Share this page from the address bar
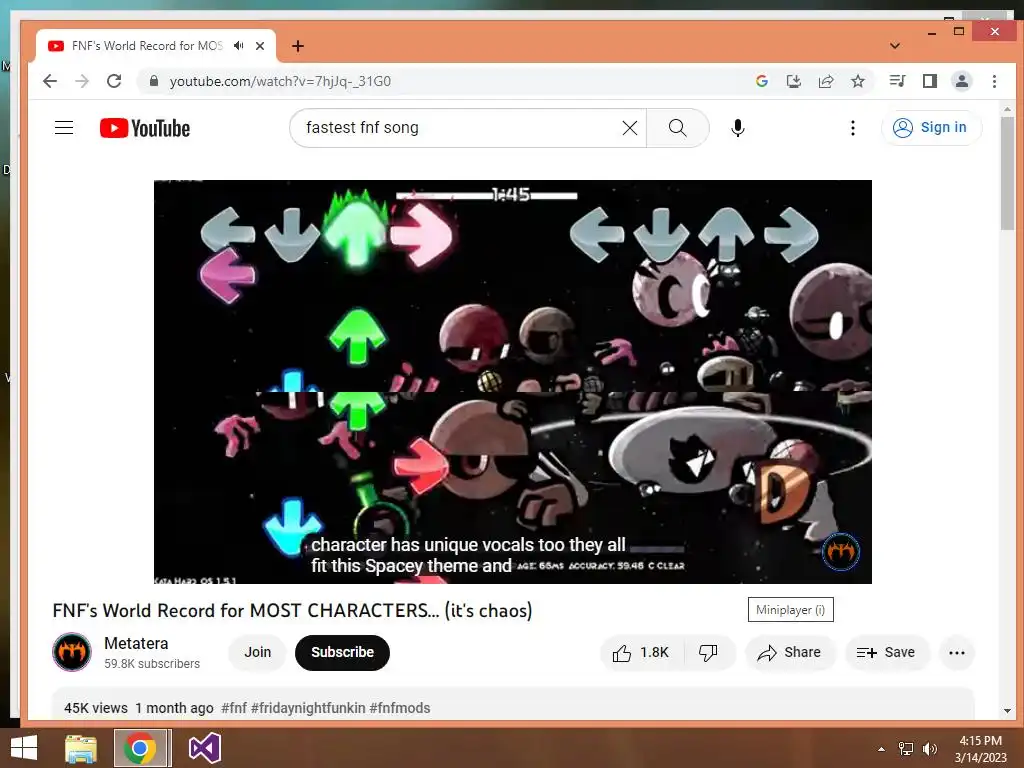The width and height of the screenshot is (1024, 768). coord(825,81)
